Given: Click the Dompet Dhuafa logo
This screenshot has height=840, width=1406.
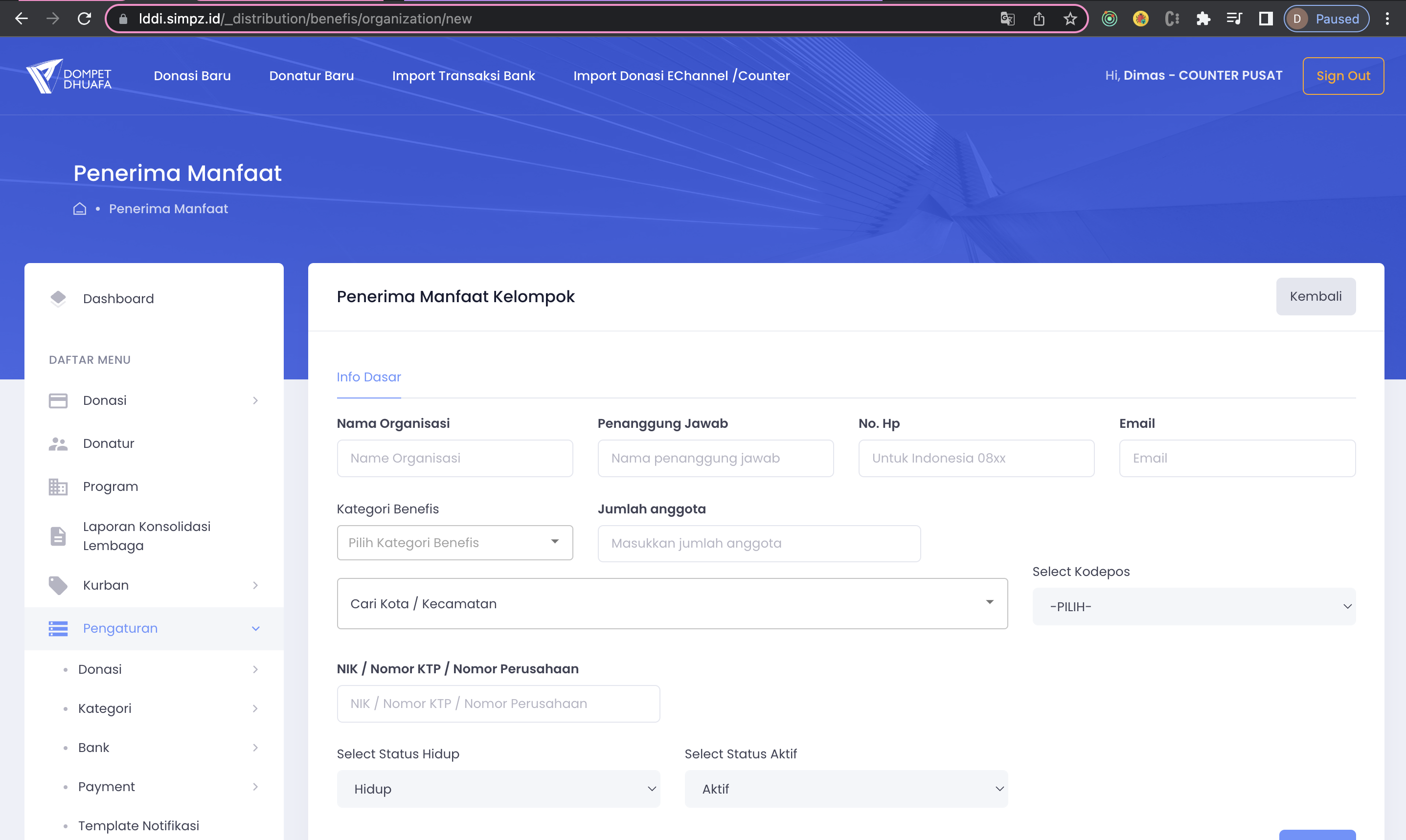Looking at the screenshot, I should pos(68,76).
